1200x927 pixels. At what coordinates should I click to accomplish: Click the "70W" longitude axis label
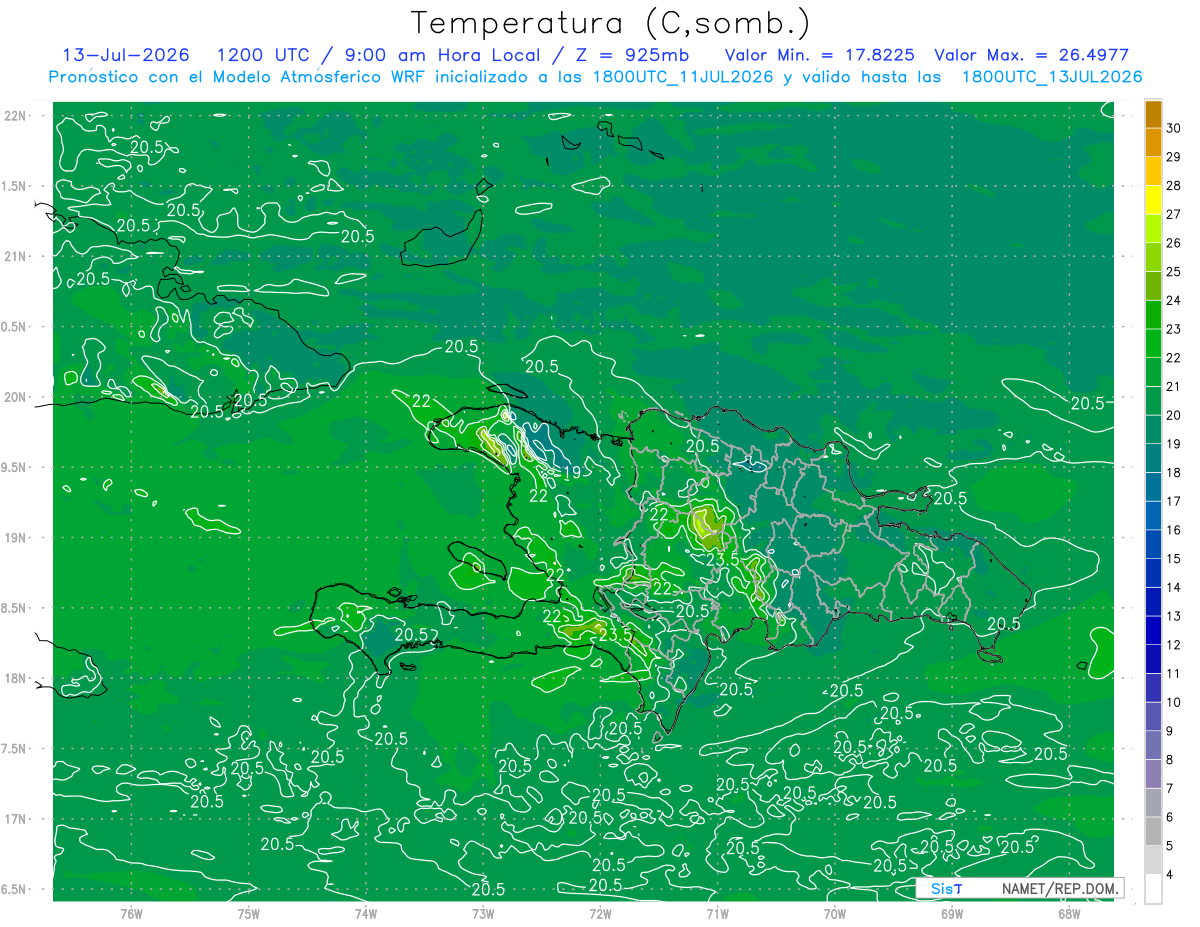tap(835, 913)
